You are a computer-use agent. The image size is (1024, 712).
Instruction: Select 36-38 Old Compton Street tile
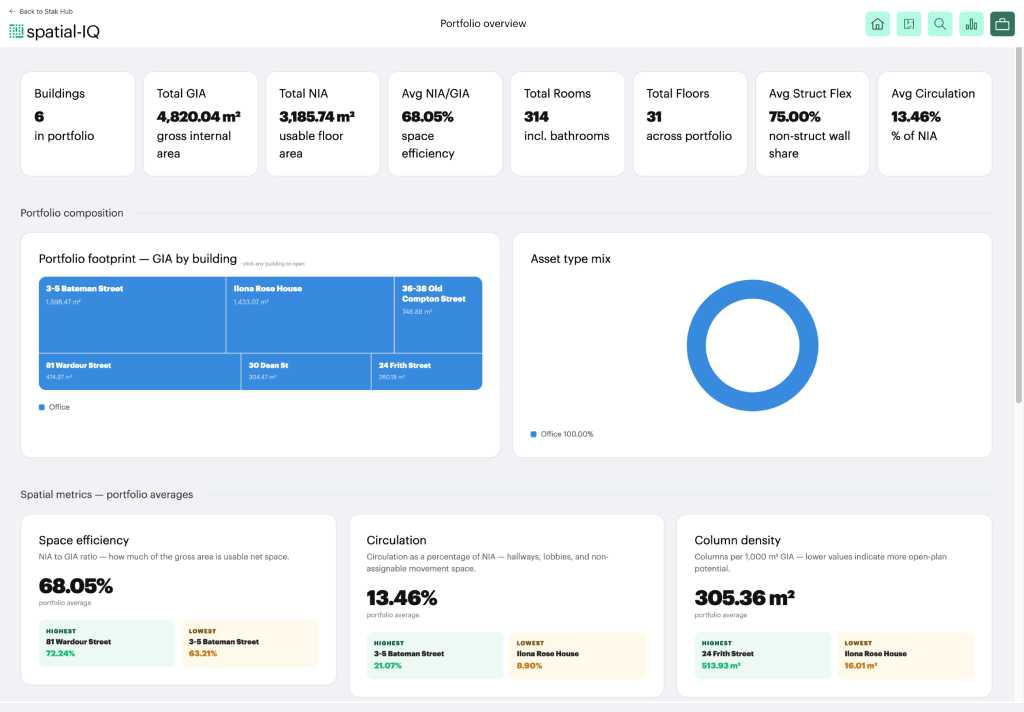438,315
